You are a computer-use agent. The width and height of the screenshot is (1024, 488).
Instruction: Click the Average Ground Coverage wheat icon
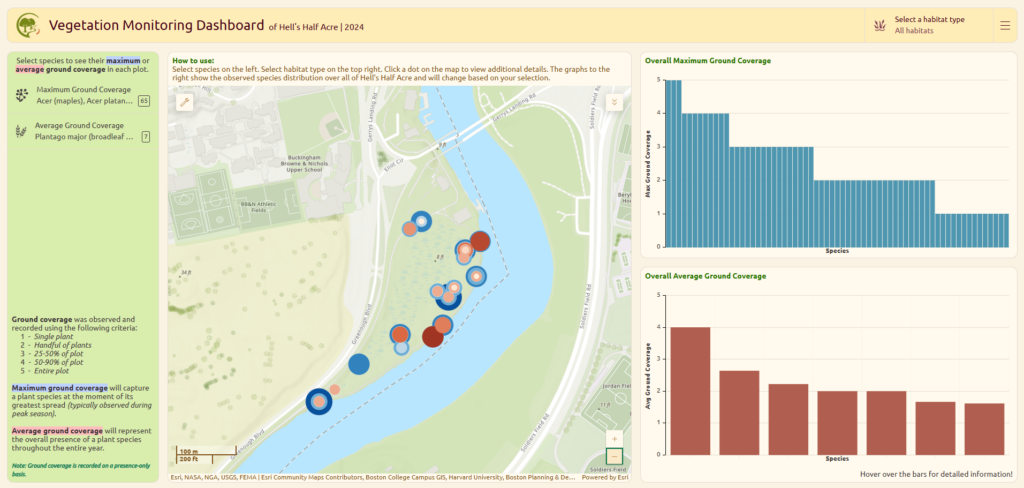click(22, 131)
